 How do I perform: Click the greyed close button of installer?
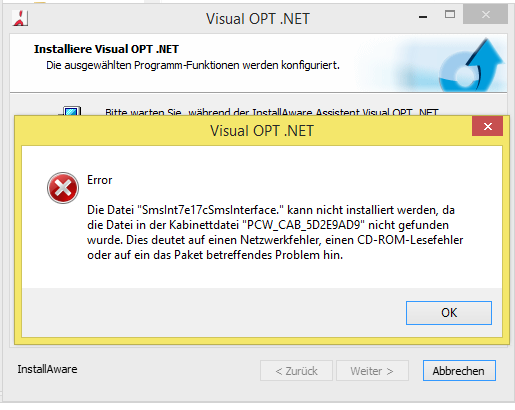coord(485,14)
